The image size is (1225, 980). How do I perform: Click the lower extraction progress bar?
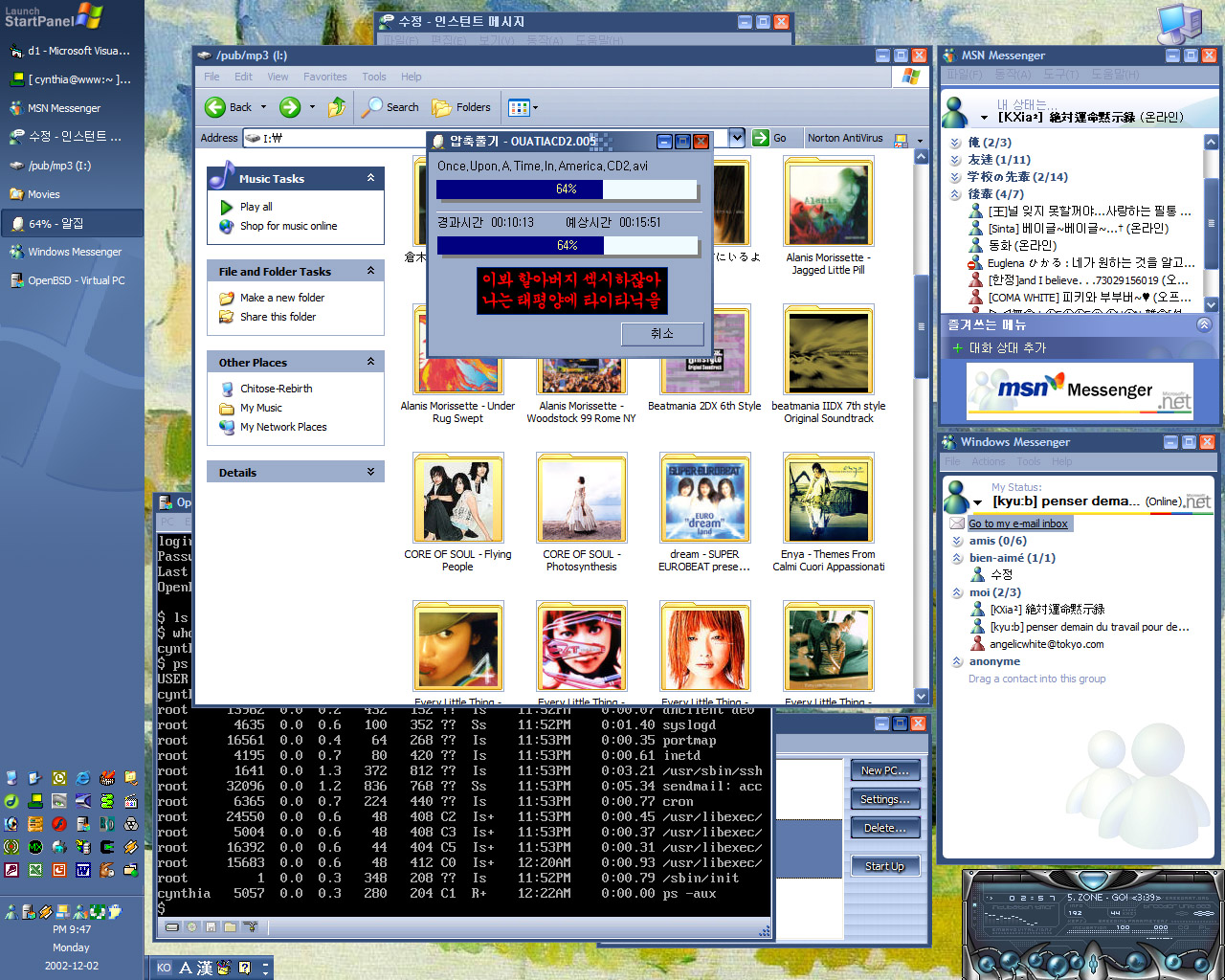point(567,246)
